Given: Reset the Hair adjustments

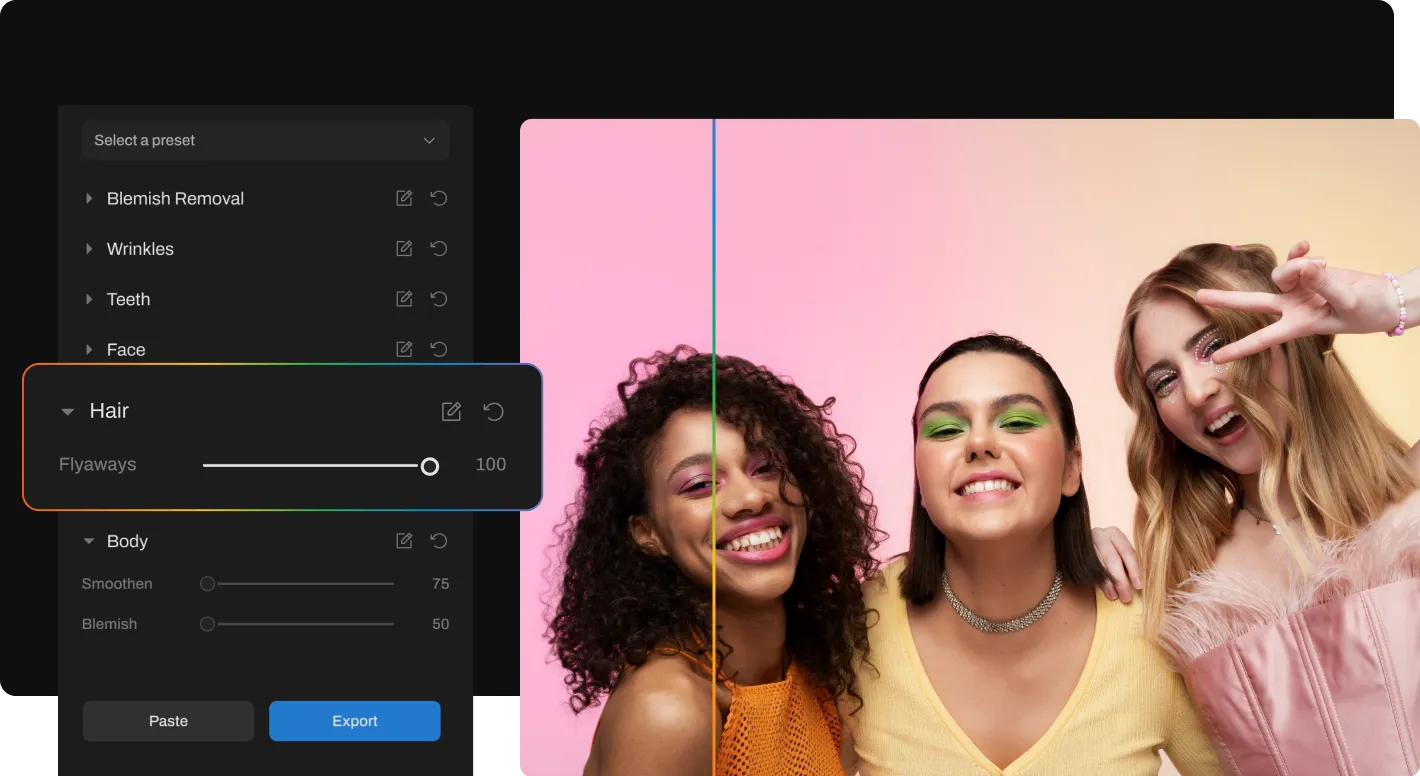Looking at the screenshot, I should 493,411.
